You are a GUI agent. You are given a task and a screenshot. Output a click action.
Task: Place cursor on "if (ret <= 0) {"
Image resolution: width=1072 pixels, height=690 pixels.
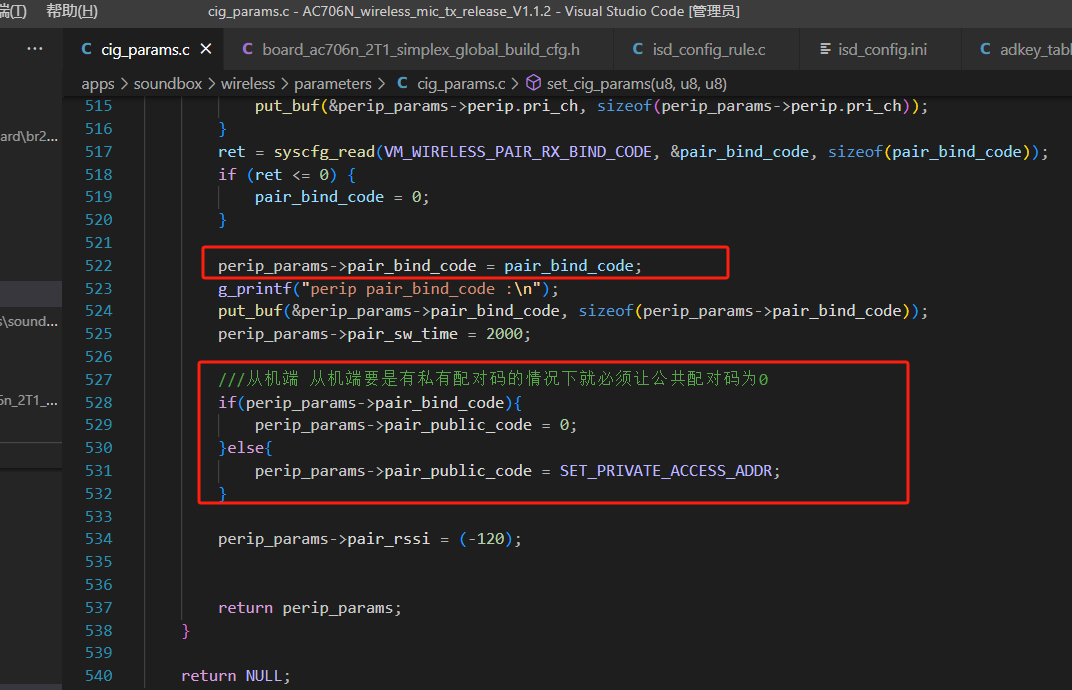(287, 174)
